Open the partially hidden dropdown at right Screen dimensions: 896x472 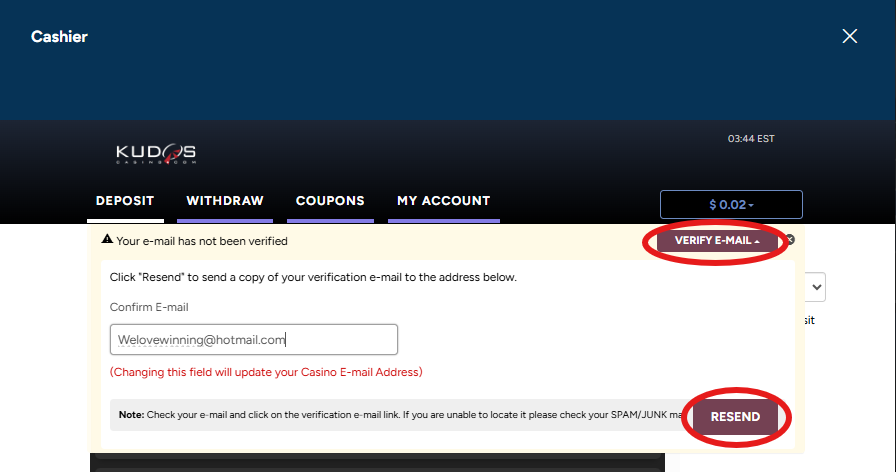click(x=815, y=288)
